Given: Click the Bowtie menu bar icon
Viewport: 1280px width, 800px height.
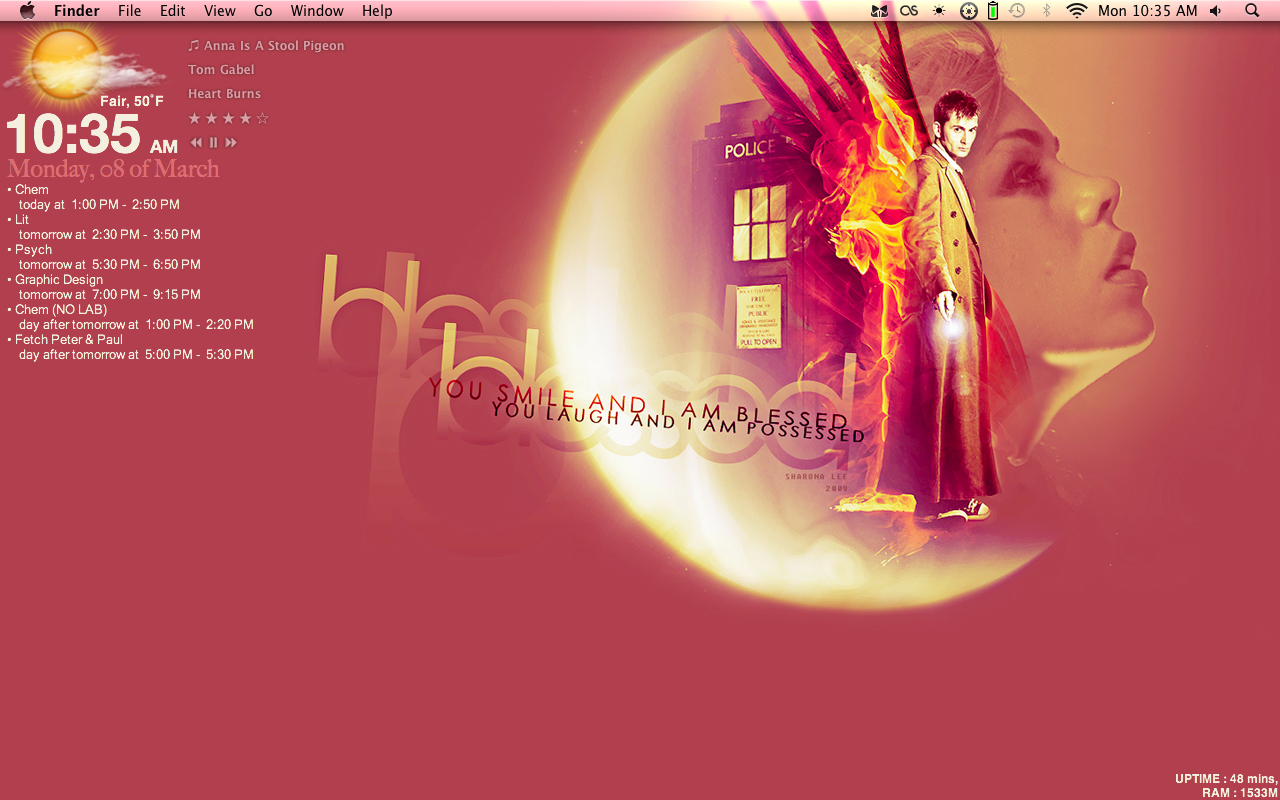Looking at the screenshot, I should (879, 11).
